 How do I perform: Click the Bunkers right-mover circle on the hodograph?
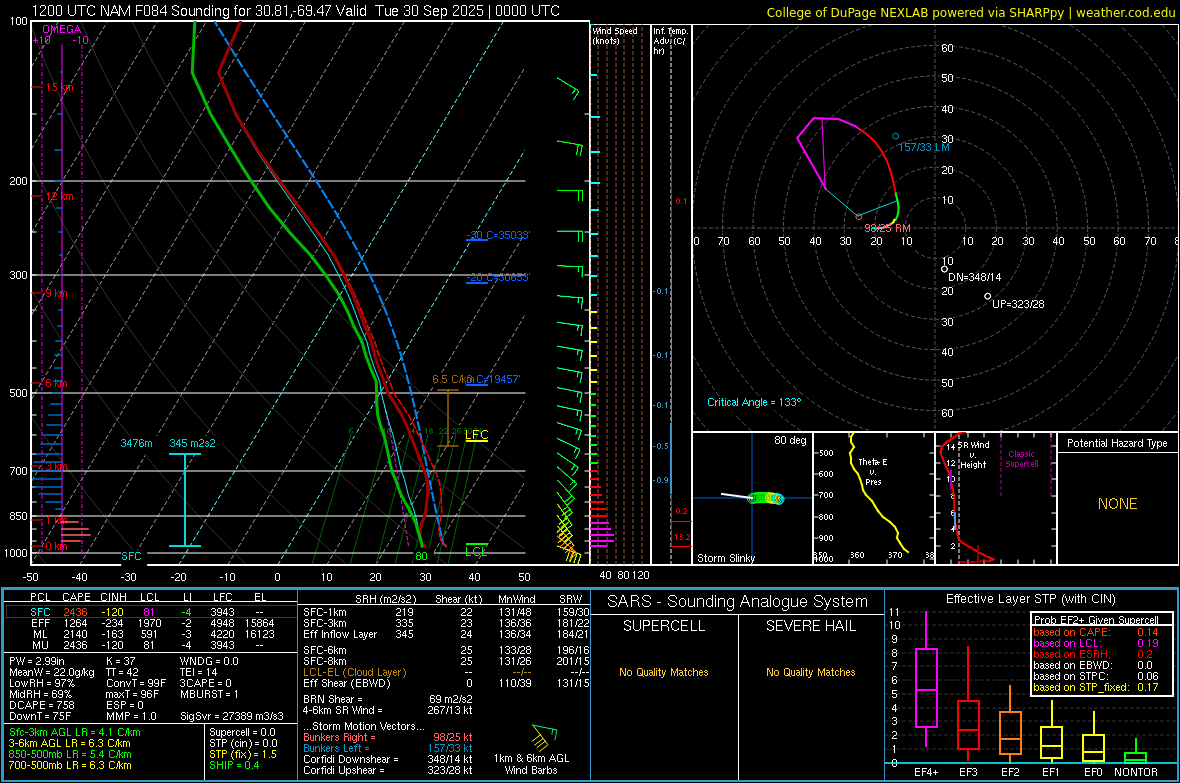coord(859,217)
